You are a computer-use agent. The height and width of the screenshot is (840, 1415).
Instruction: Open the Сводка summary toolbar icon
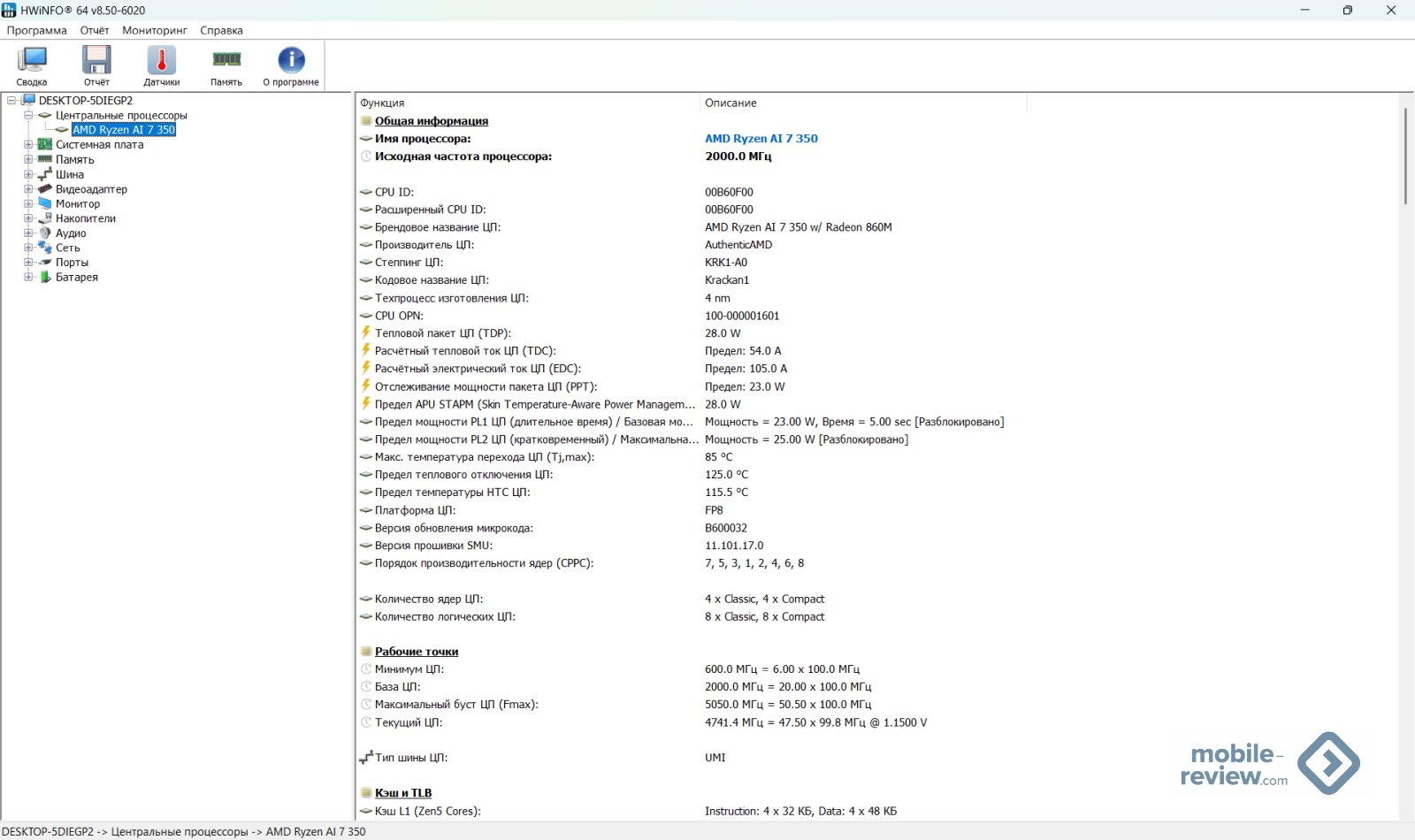tap(32, 66)
